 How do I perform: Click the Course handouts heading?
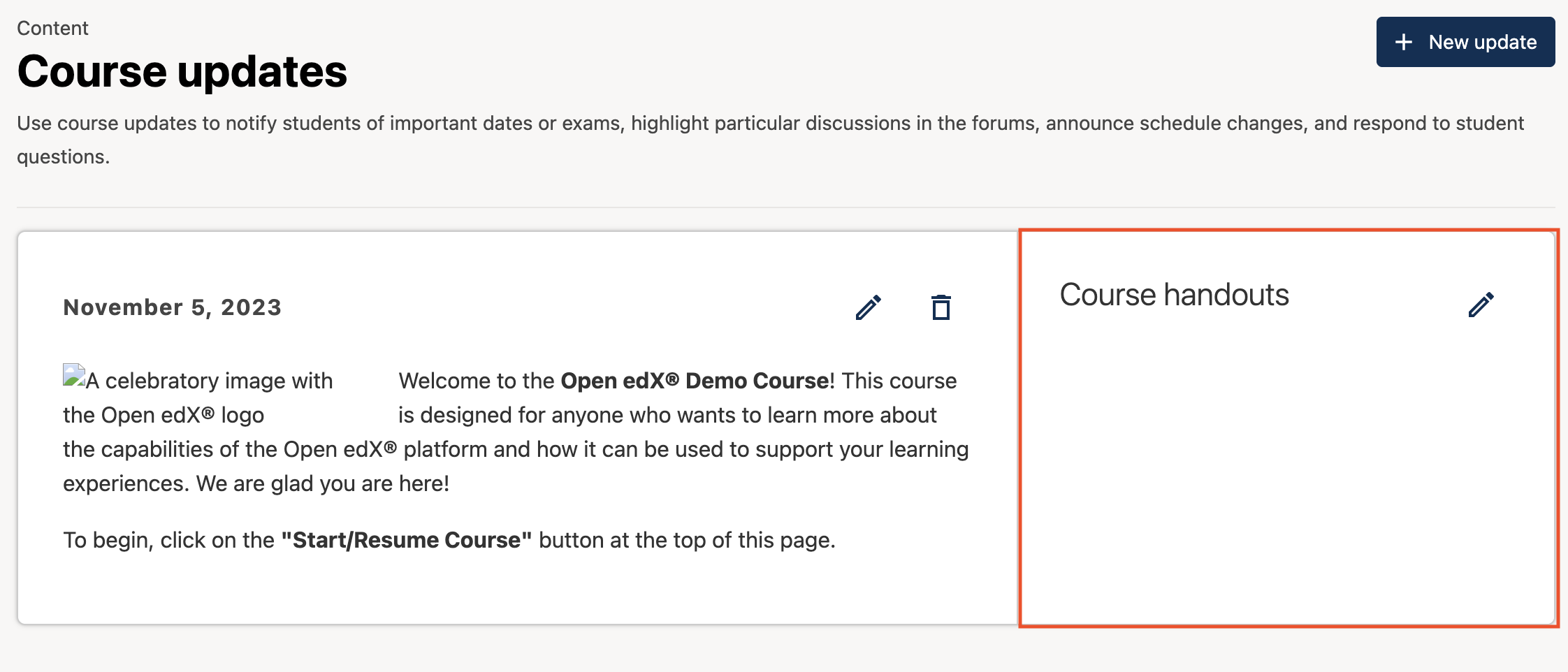click(1174, 295)
